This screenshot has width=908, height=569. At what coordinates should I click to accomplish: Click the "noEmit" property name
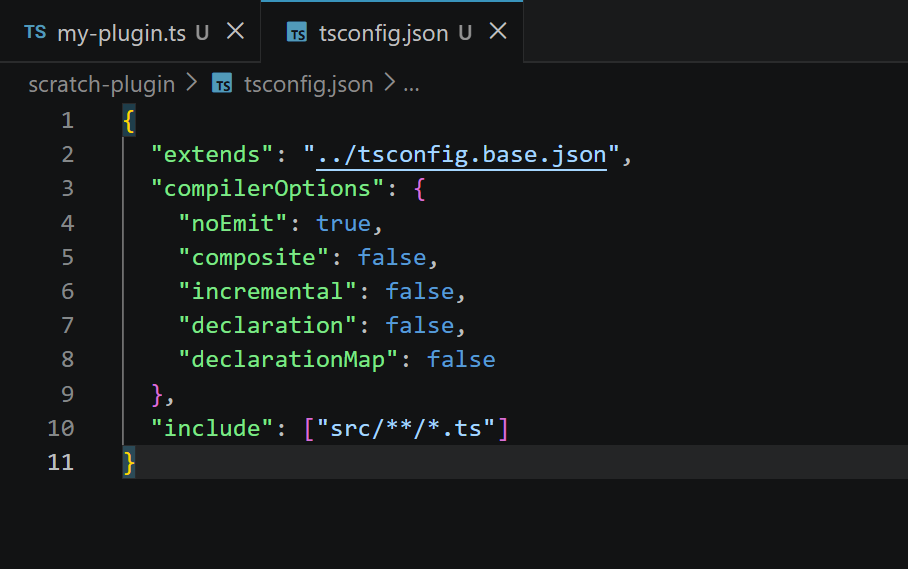pos(233,223)
